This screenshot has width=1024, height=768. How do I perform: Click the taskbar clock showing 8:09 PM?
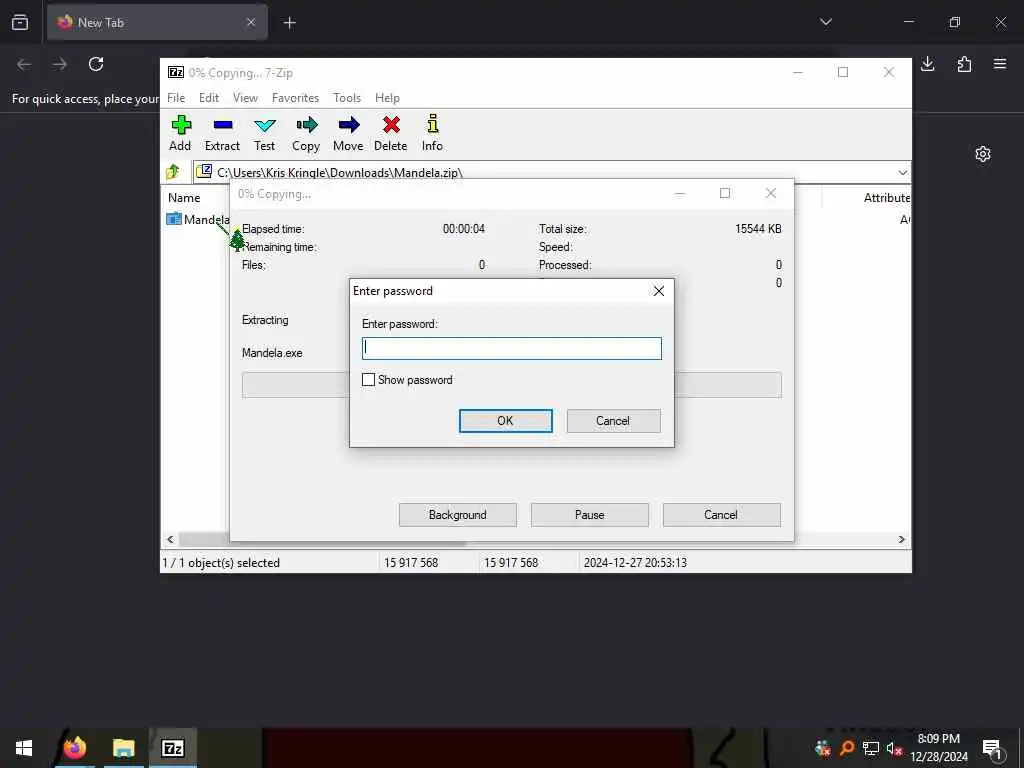click(939, 748)
